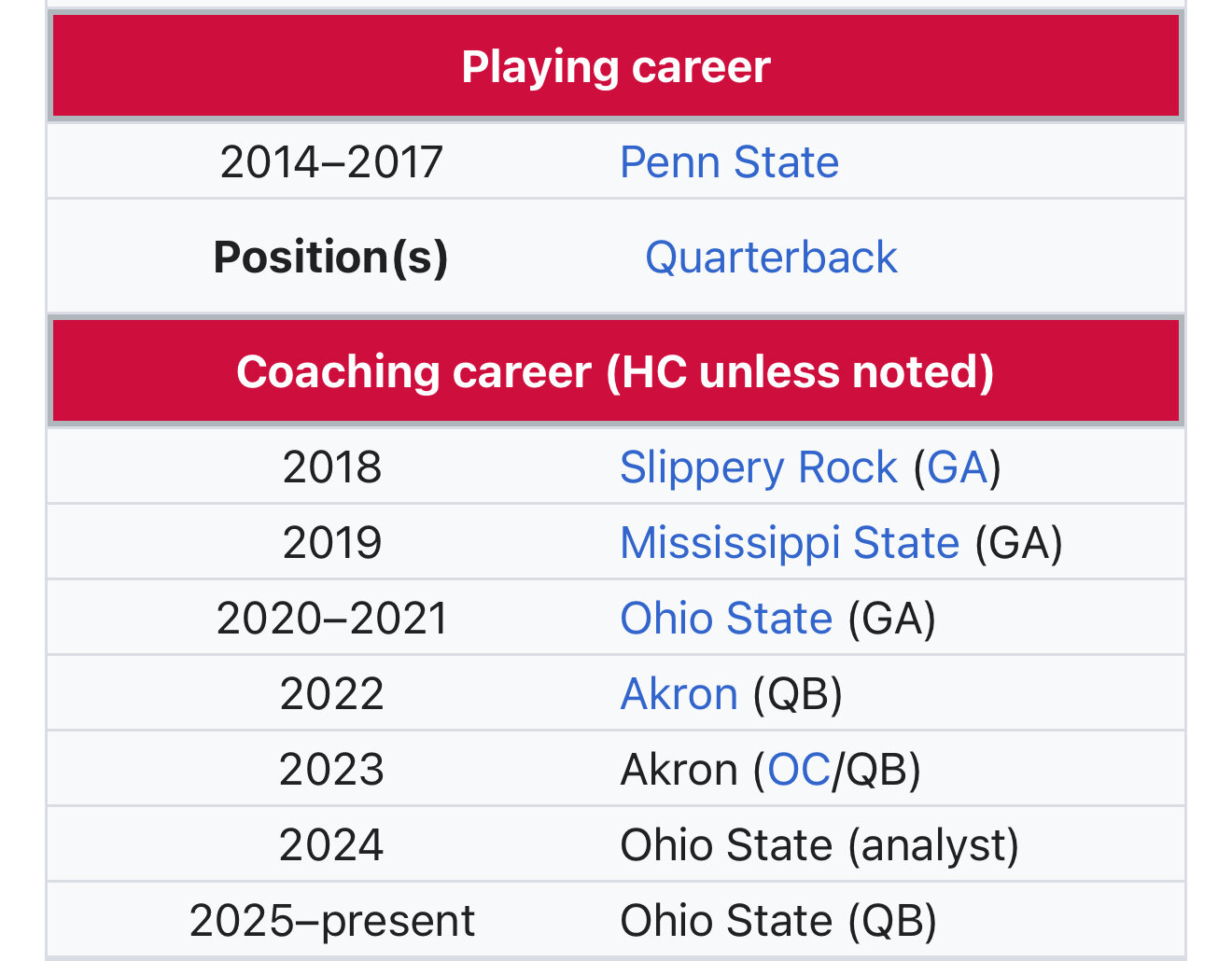Click the 2019 year cell
1232x975 pixels.
332,543
